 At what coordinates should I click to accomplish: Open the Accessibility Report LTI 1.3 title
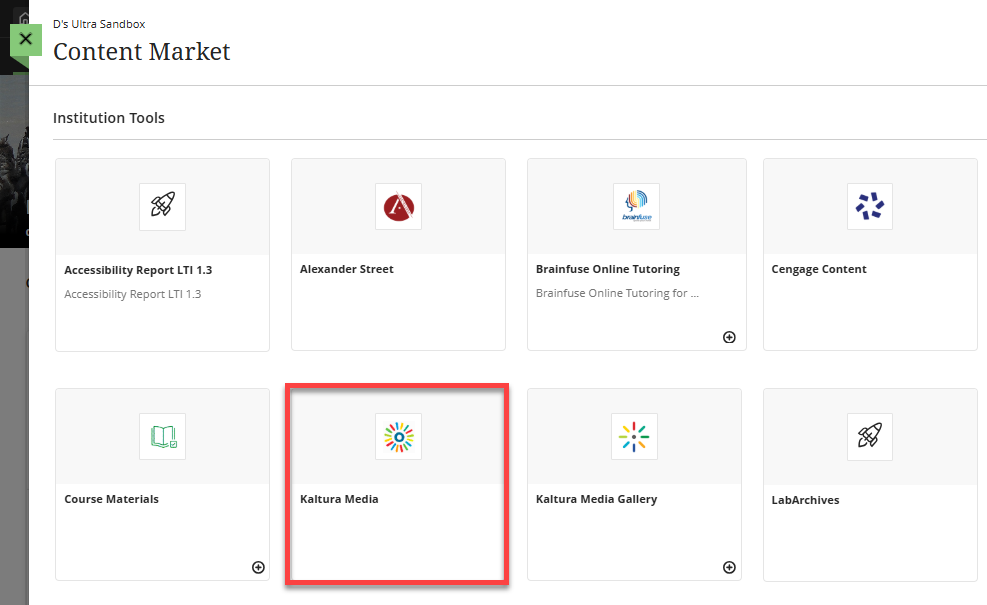138,270
